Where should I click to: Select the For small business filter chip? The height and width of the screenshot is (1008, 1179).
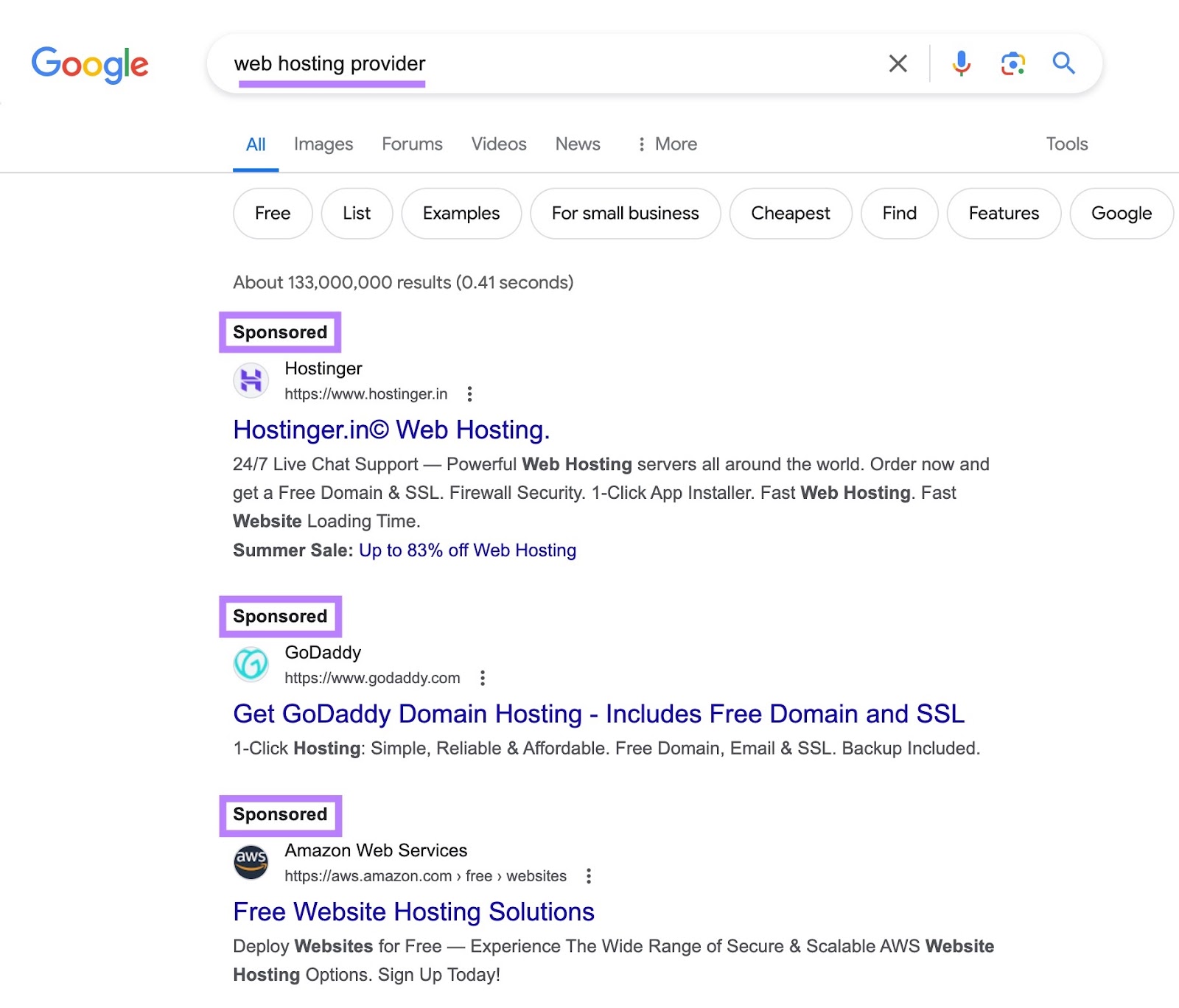(625, 214)
